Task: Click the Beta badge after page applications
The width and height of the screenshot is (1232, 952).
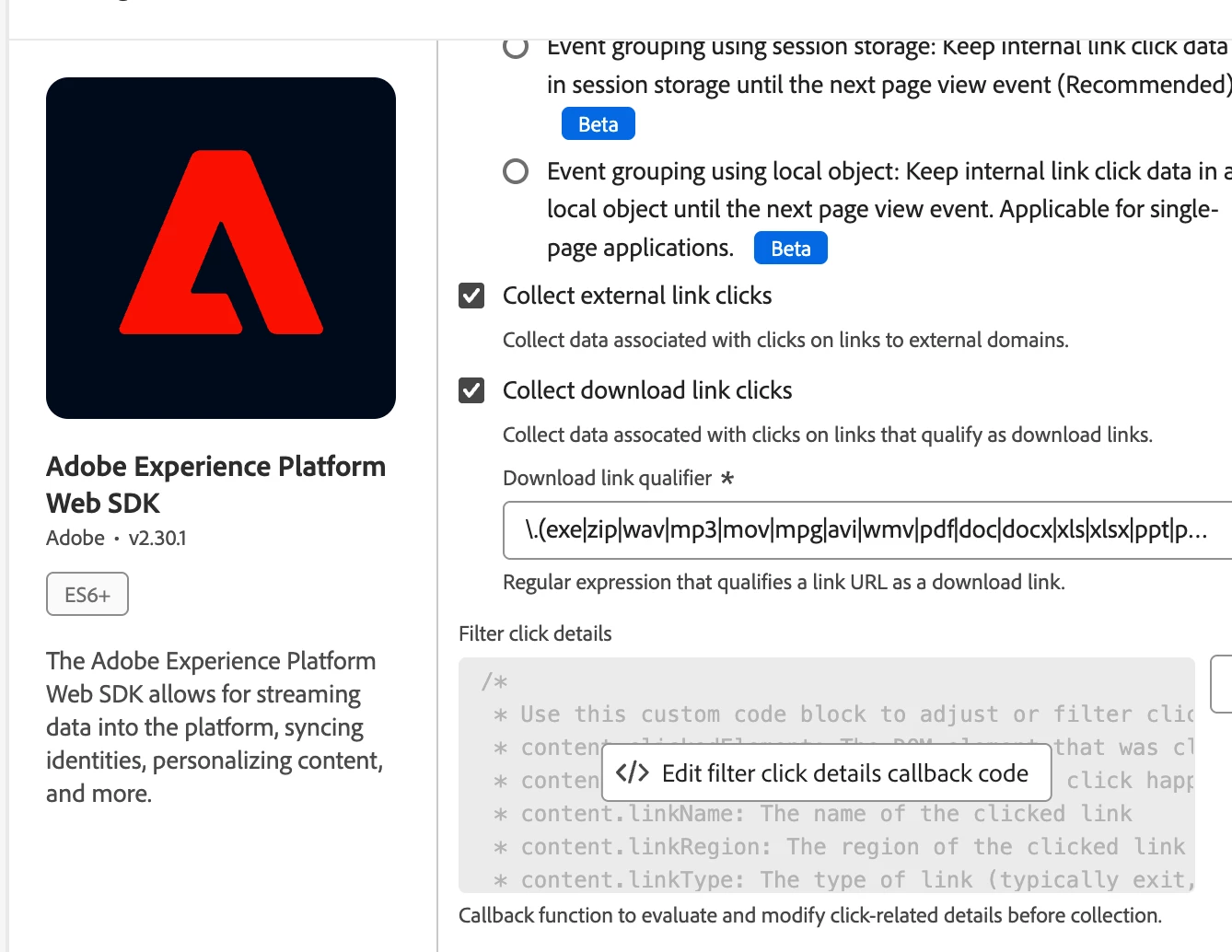Action: (791, 249)
